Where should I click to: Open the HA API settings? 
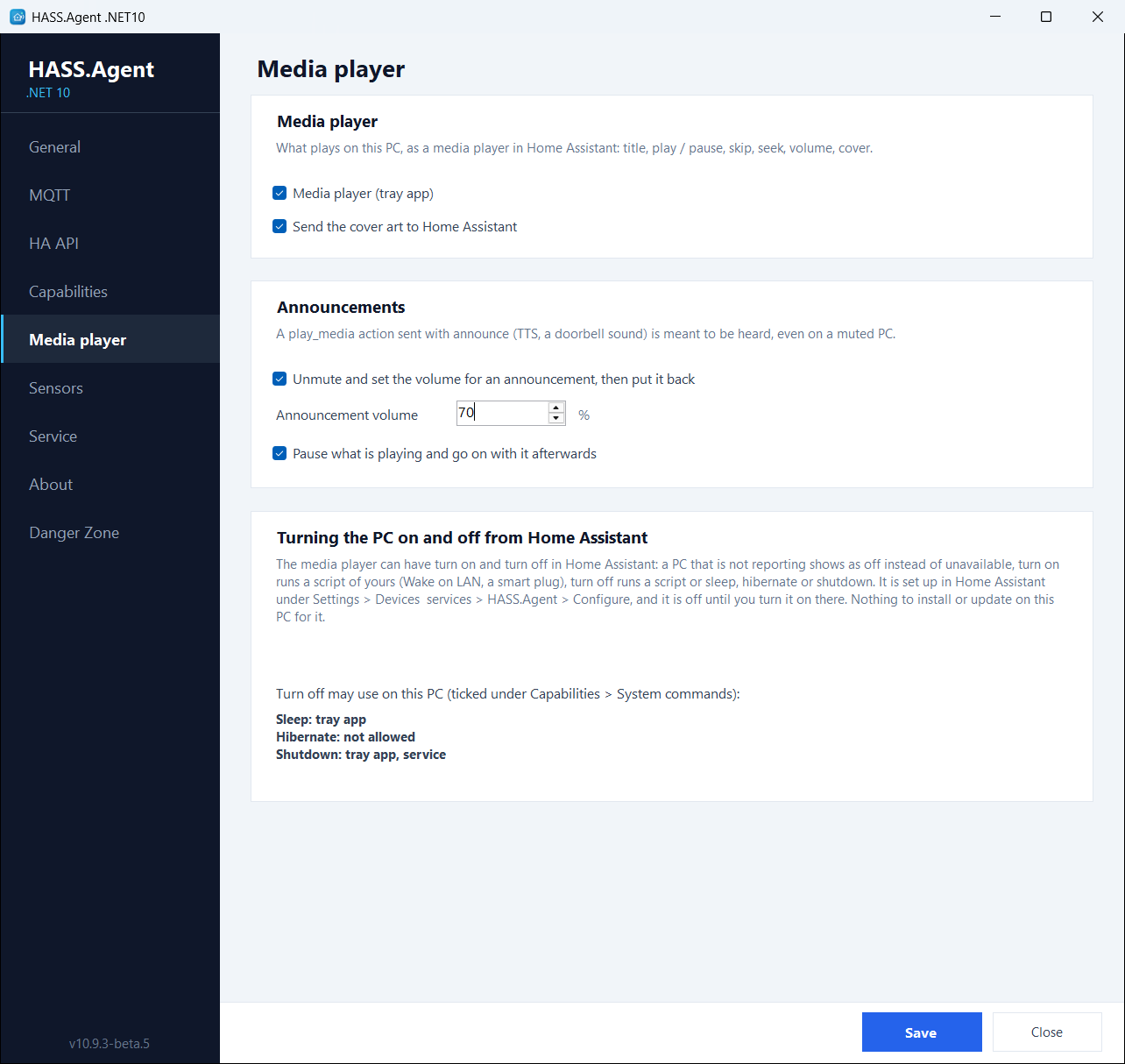pos(110,244)
